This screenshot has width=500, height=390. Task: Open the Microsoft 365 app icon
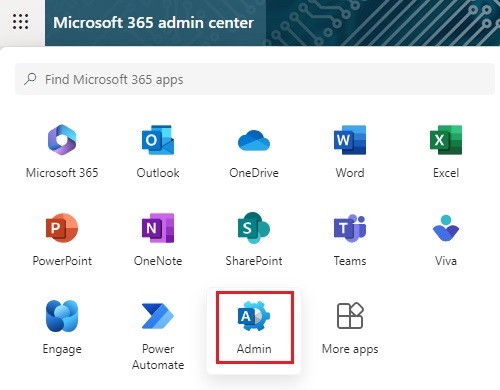62,140
